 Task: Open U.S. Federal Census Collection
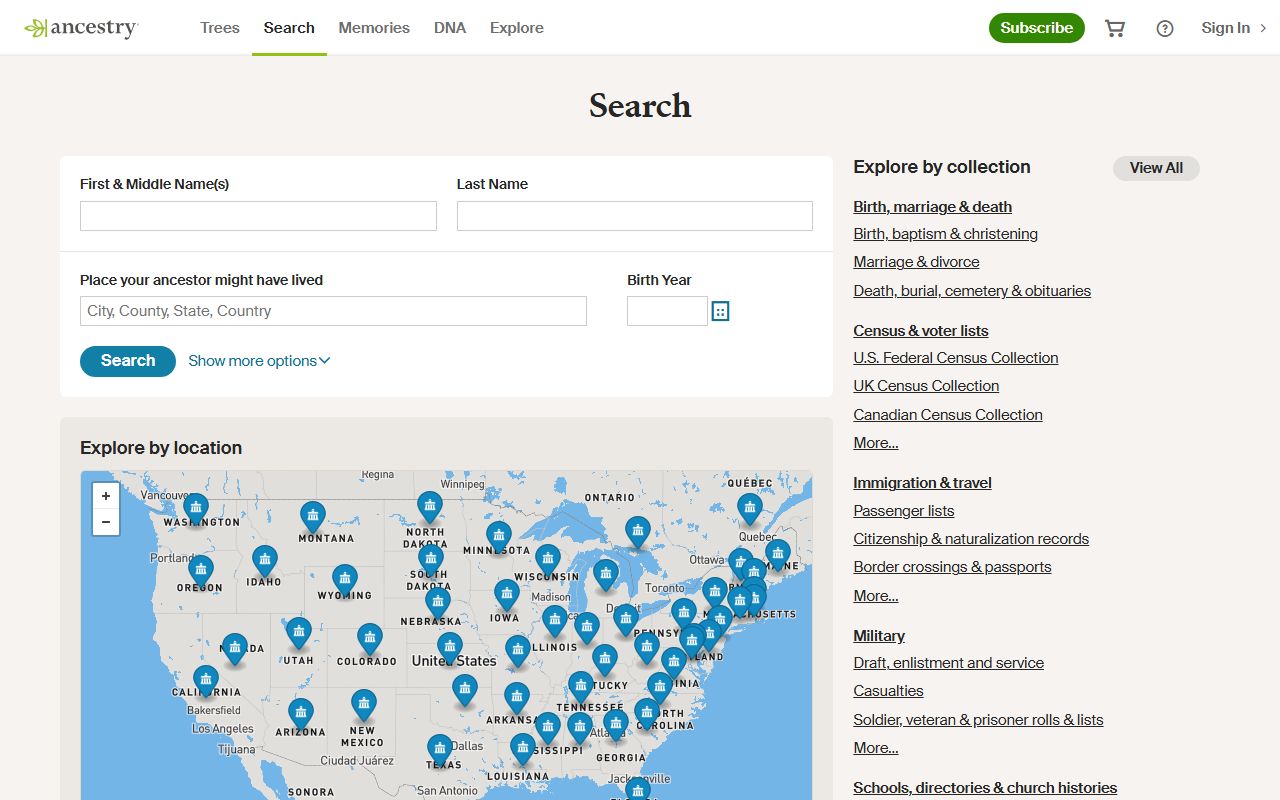(x=955, y=358)
